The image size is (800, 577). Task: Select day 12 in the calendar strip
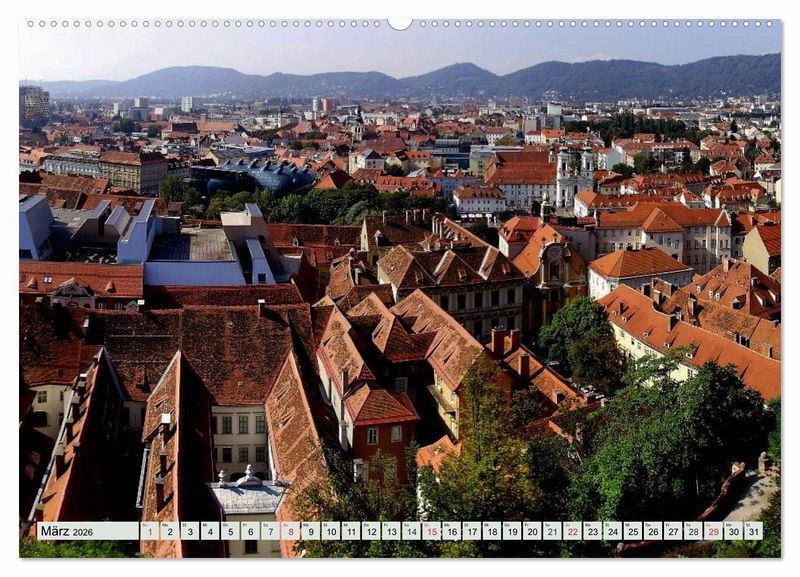(371, 531)
